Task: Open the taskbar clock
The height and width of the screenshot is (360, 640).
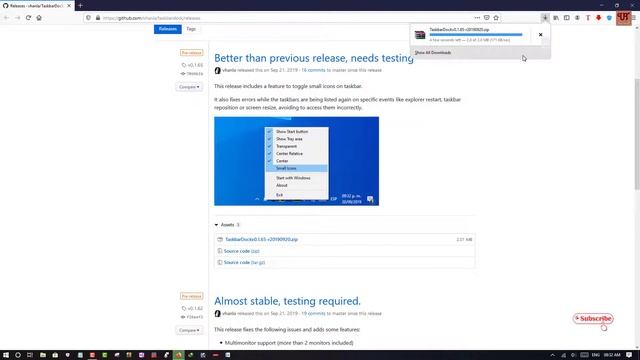Action: point(612,355)
